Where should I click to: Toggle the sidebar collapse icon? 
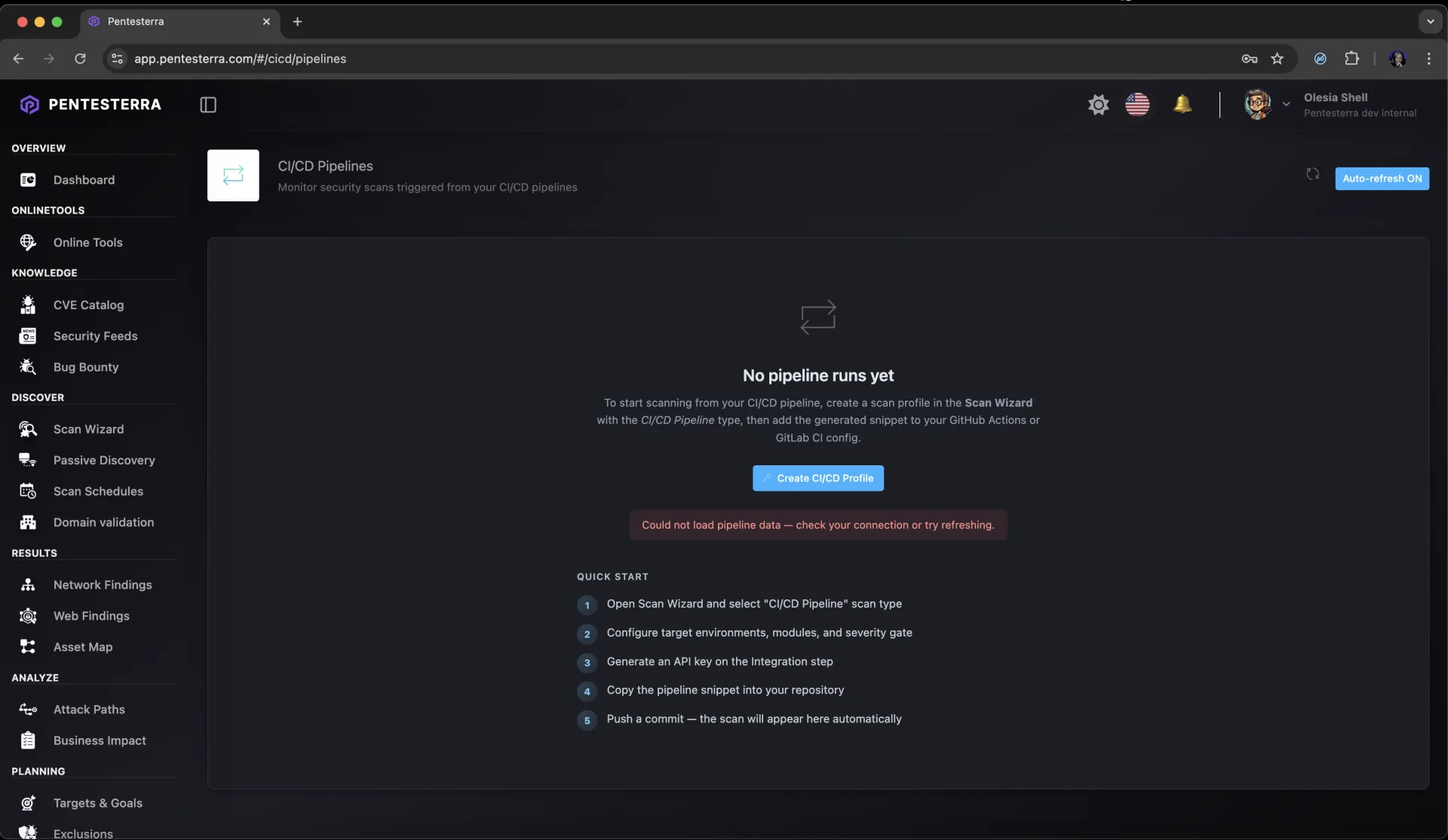tap(208, 105)
